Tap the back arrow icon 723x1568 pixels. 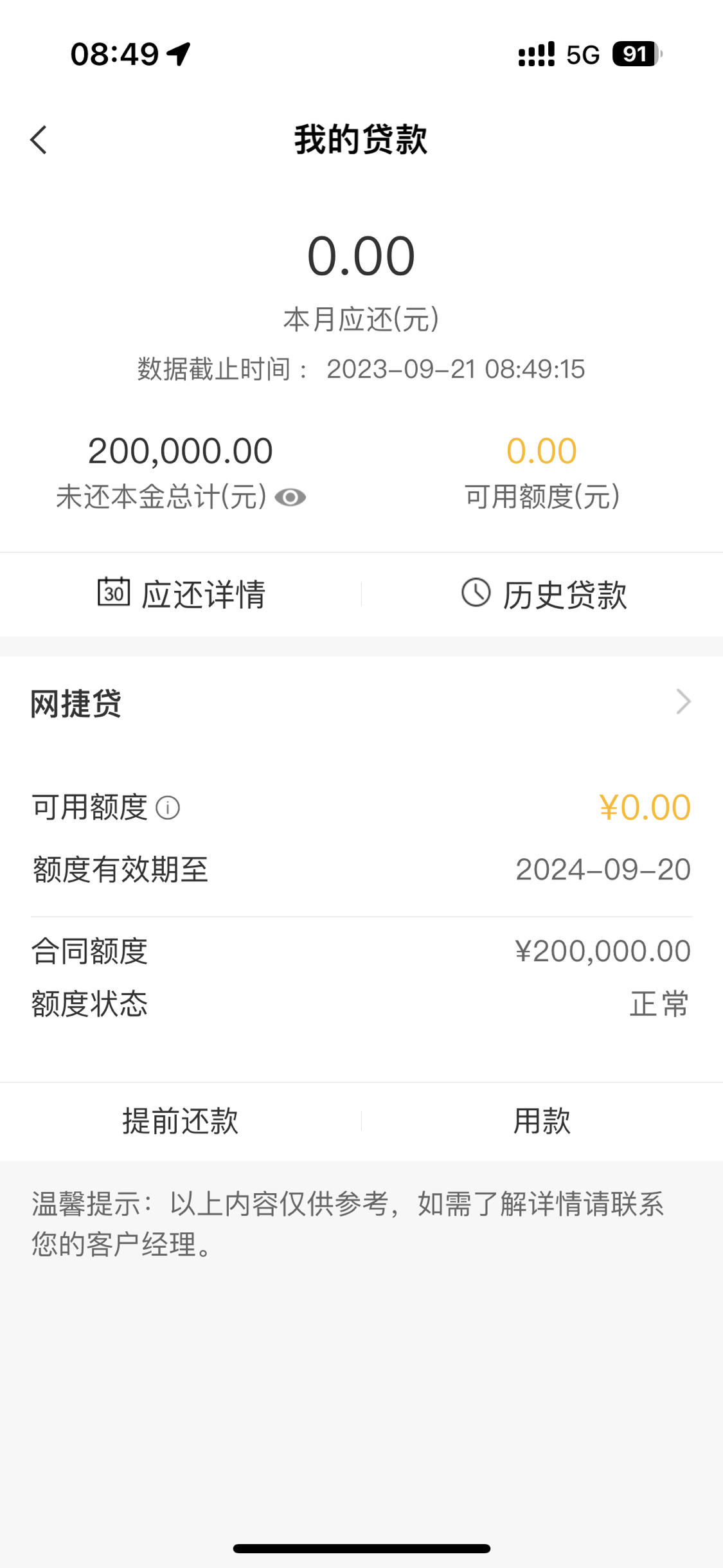tap(39, 140)
